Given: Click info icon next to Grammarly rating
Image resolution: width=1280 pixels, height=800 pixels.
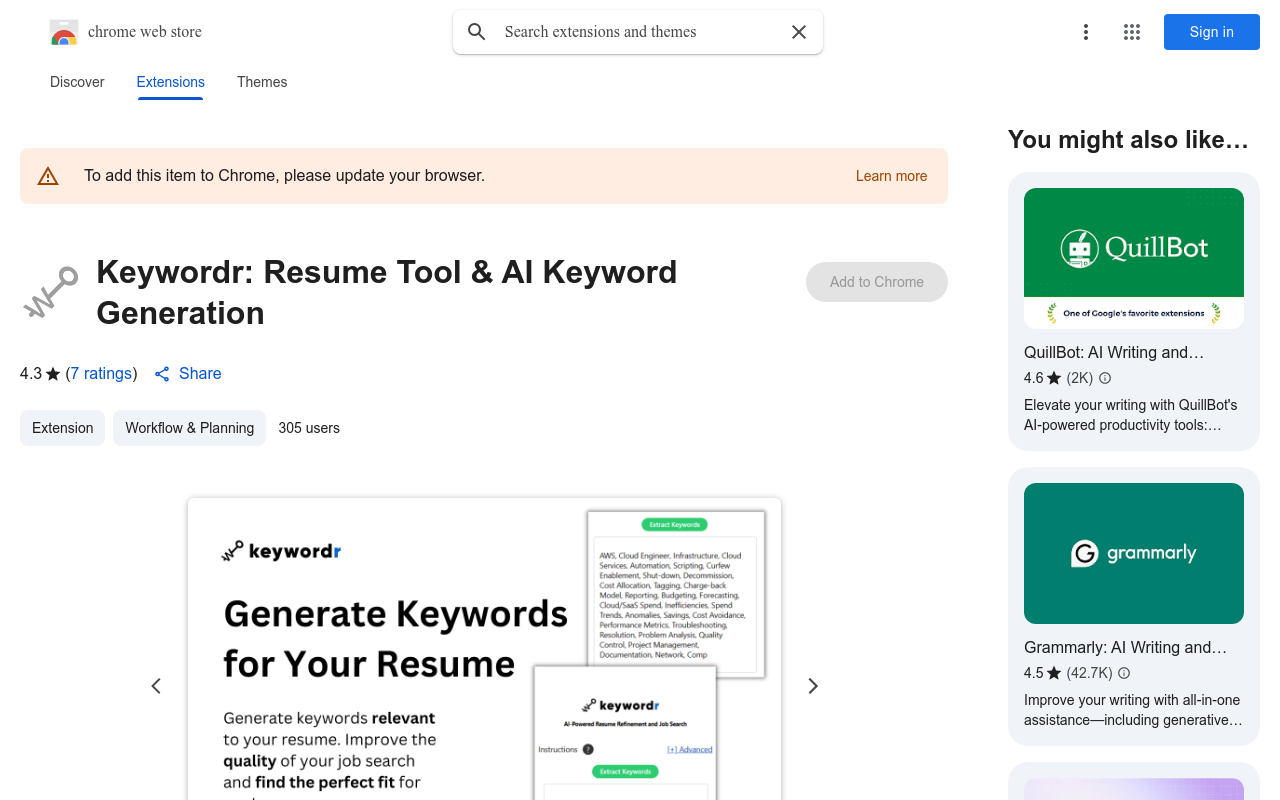Looking at the screenshot, I should click(1124, 673).
